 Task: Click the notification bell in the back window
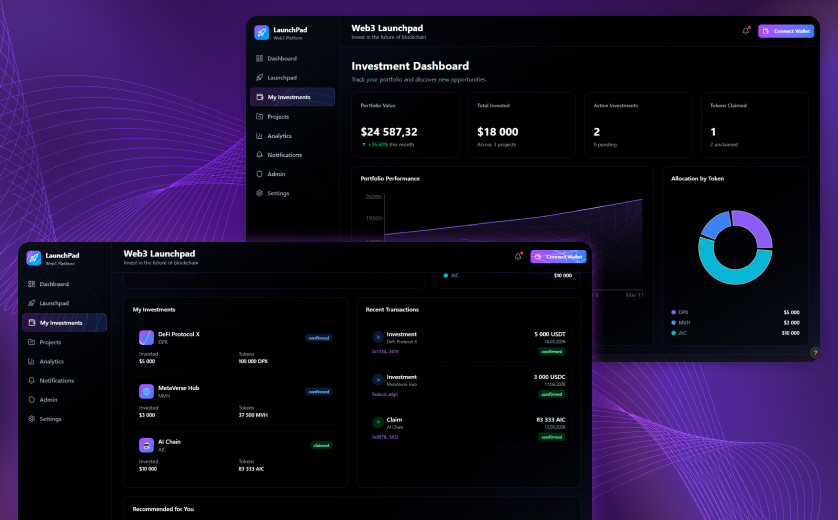[x=745, y=31]
